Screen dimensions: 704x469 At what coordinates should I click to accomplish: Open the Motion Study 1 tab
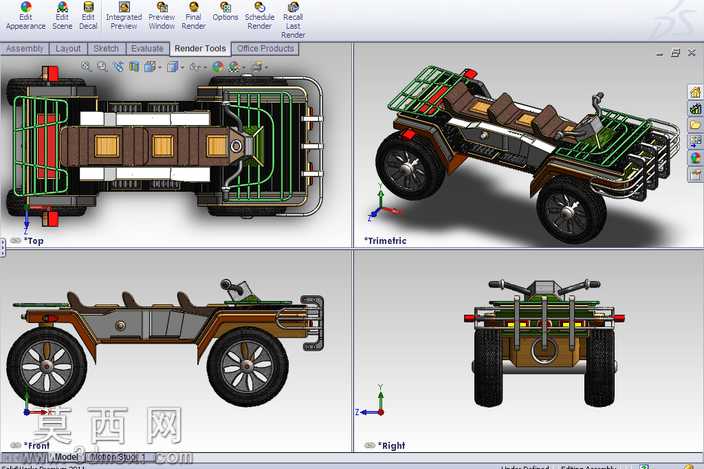coord(118,457)
